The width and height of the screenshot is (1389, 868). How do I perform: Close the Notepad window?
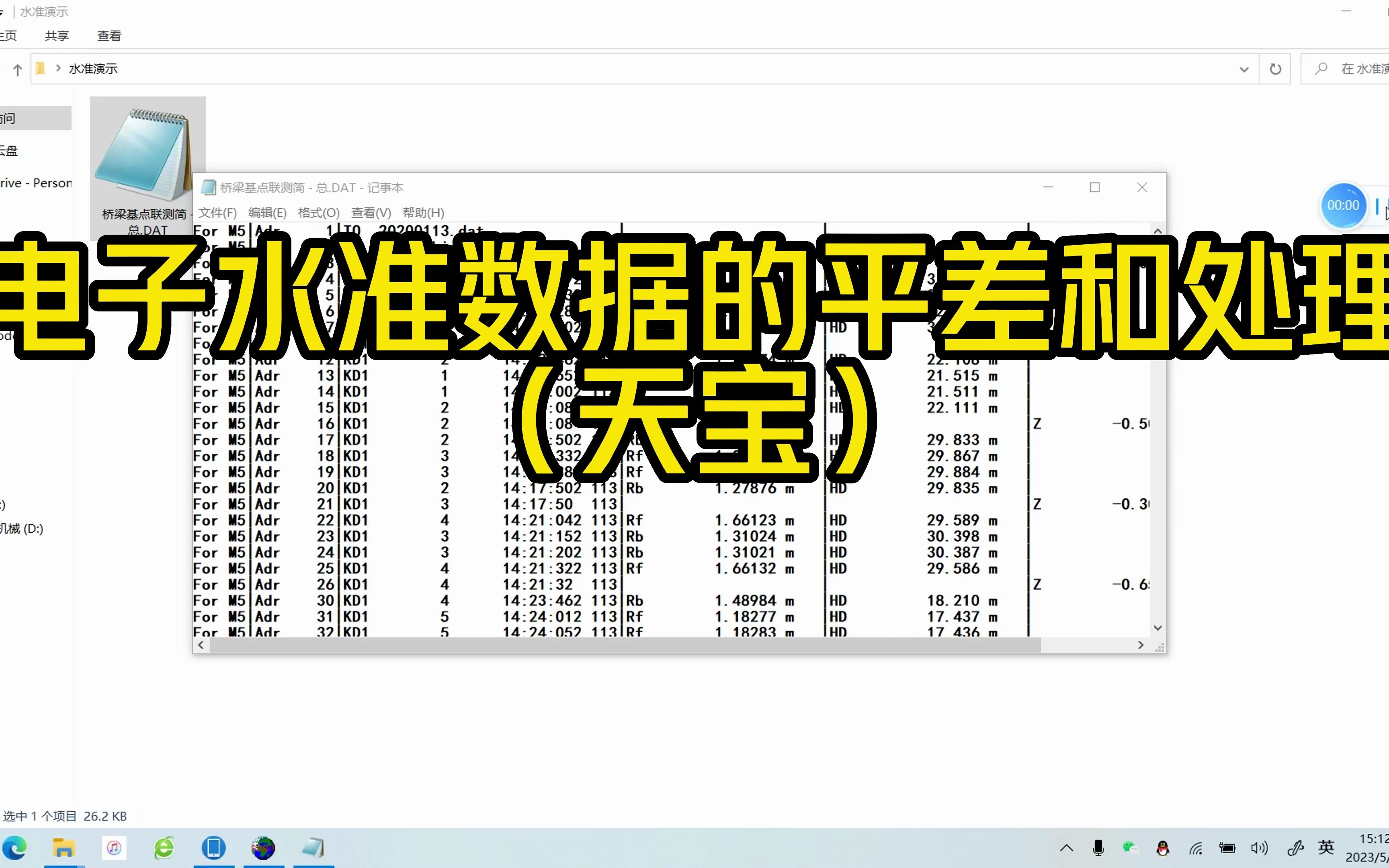click(x=1142, y=188)
